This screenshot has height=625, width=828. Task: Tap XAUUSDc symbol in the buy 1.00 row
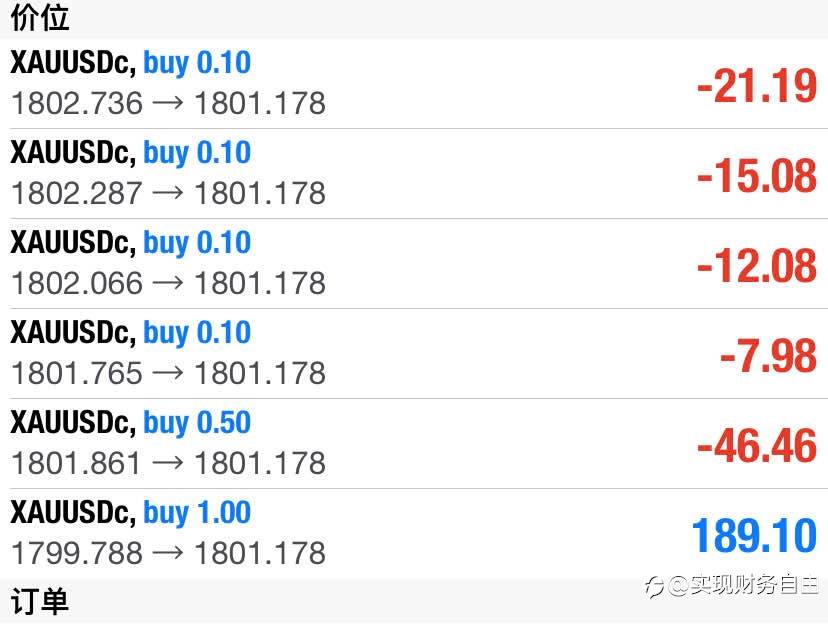click(x=72, y=513)
